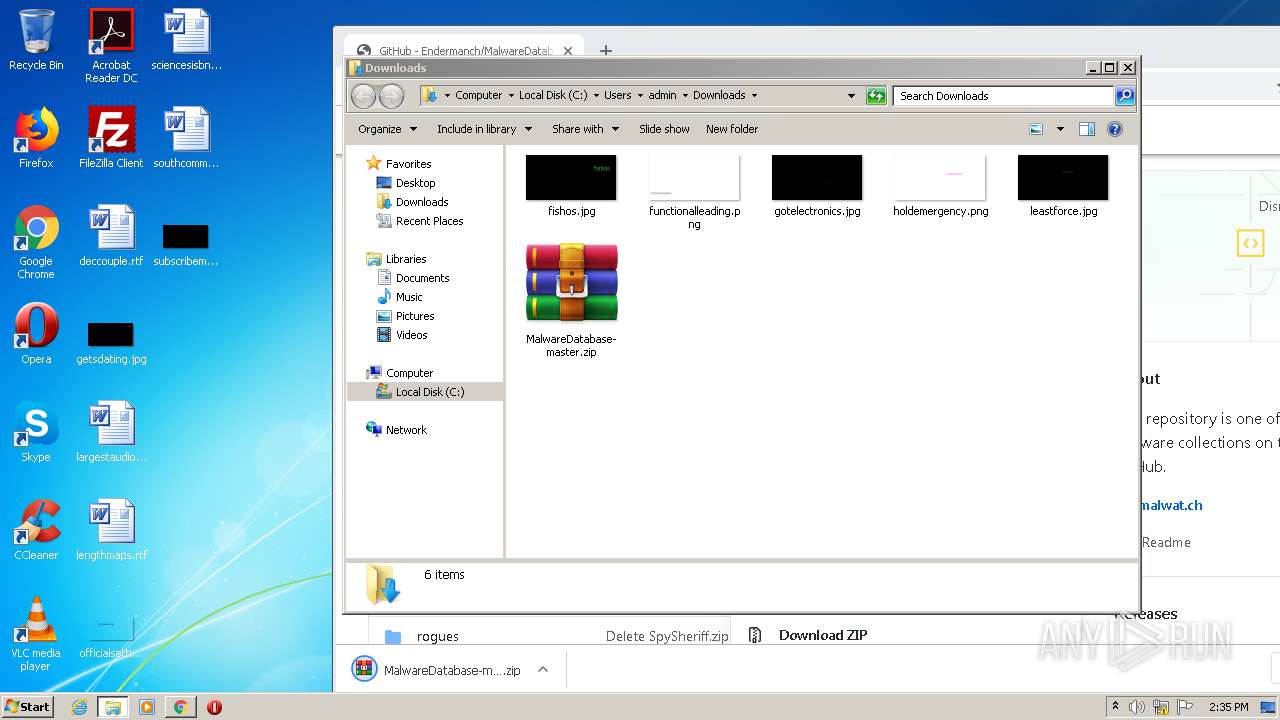This screenshot has width=1280, height=720.
Task: Open address bar history dropdown
Action: 851,96
